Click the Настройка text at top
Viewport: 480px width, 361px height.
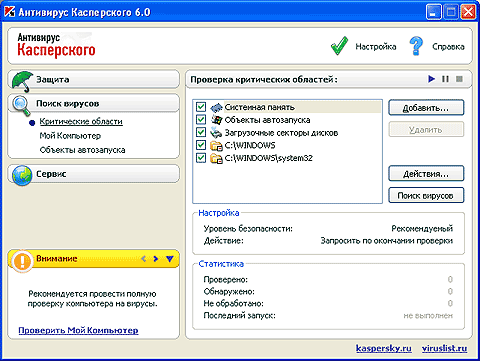[x=376, y=47]
